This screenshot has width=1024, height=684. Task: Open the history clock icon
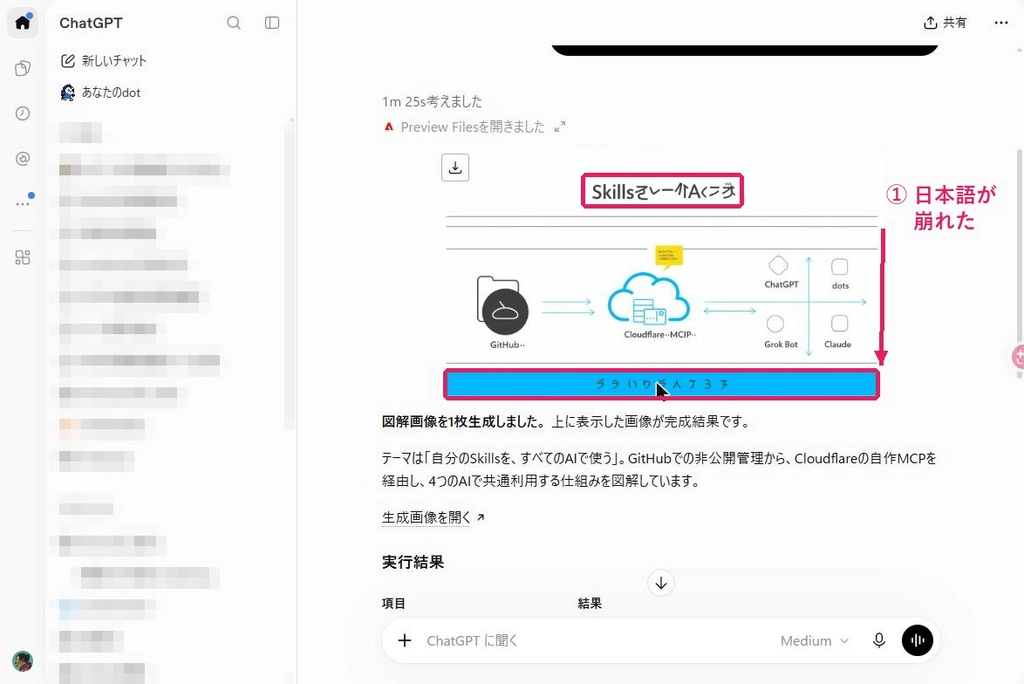pyautogui.click(x=22, y=114)
